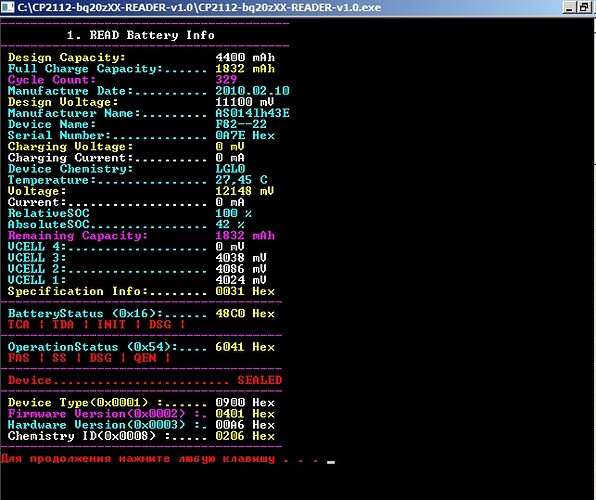
Task: Click the OperationStatus value 6041 Hex
Action: click(245, 347)
